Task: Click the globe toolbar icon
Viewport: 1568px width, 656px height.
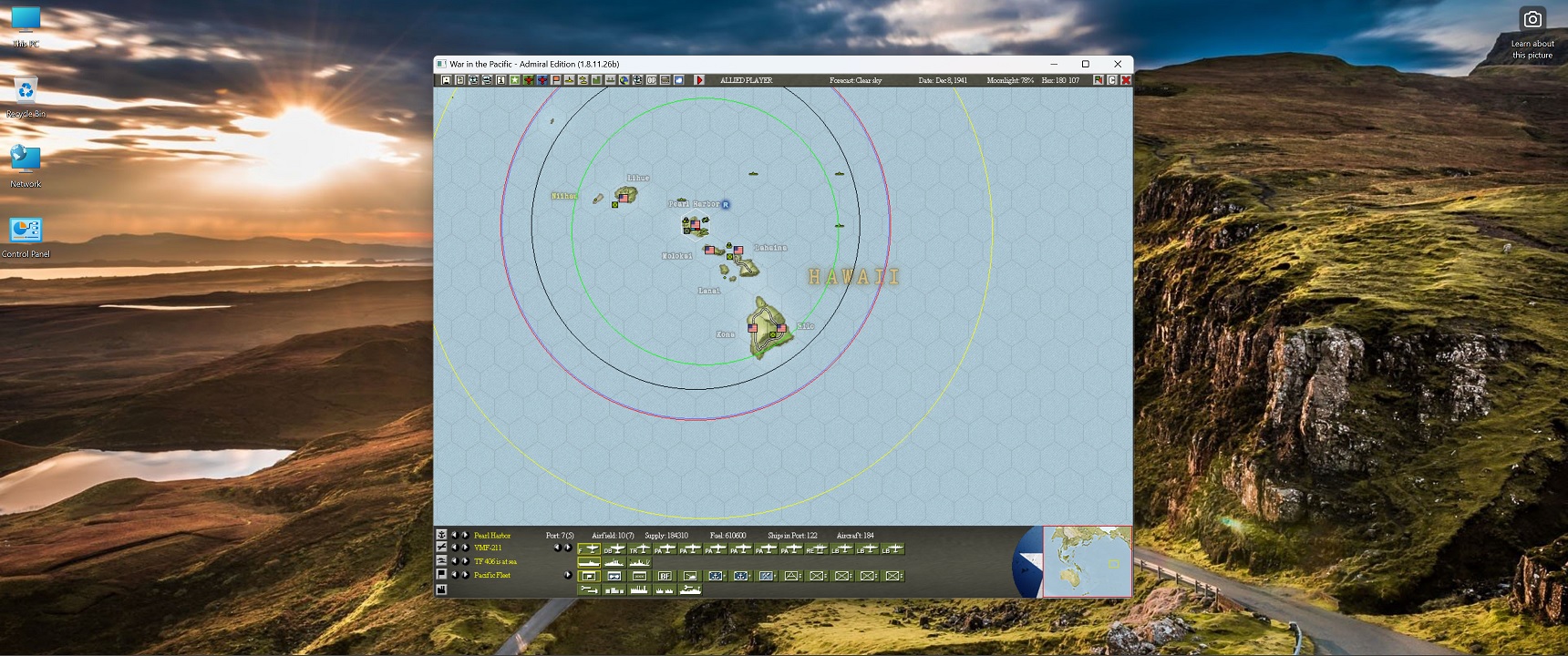Action: click(x=624, y=80)
